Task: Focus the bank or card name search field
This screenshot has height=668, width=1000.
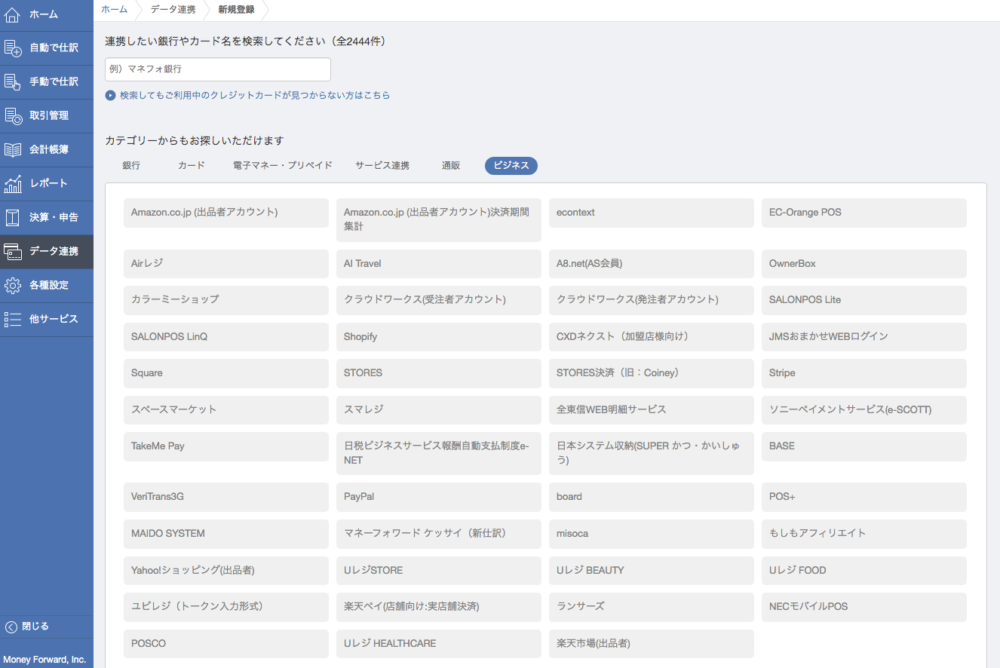Action: click(217, 69)
